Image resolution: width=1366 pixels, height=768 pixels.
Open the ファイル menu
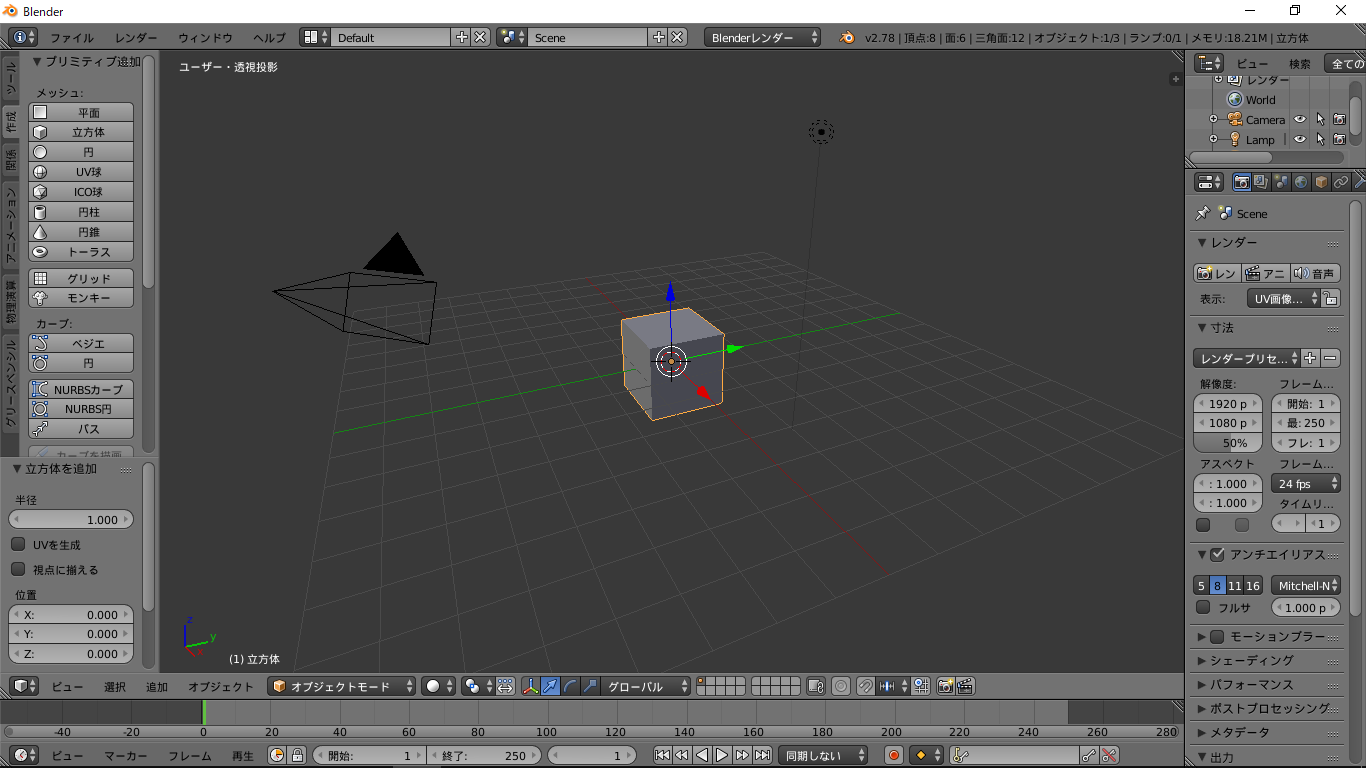tap(72, 37)
